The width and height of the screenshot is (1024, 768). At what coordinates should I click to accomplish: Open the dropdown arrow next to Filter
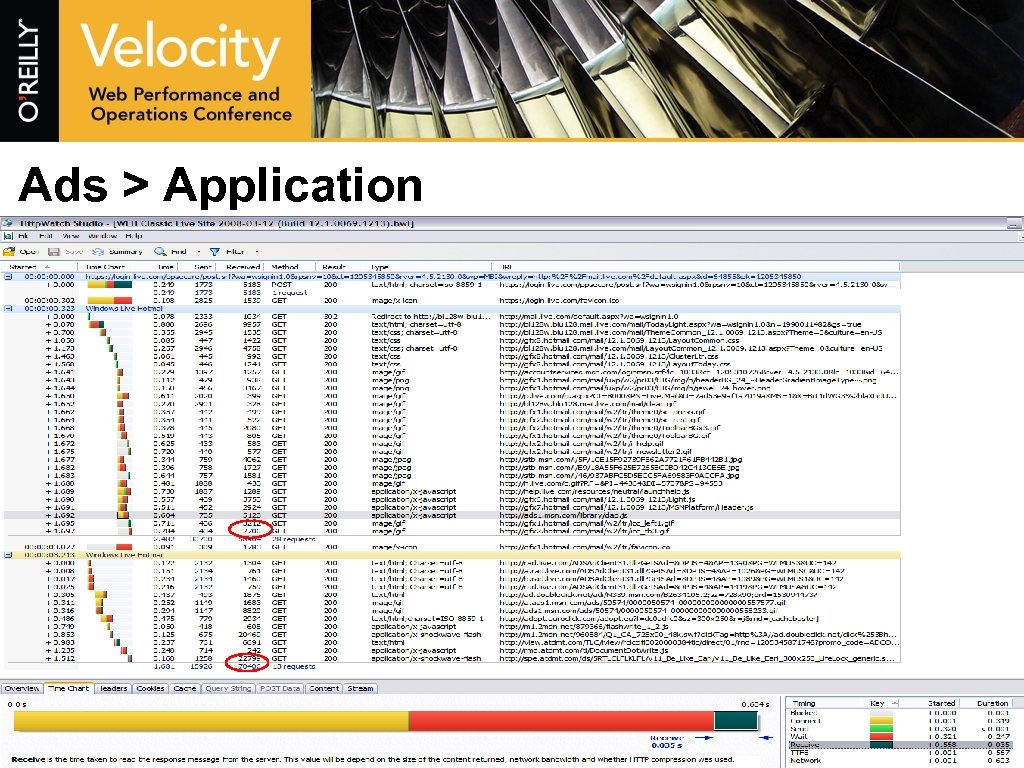pos(257,251)
